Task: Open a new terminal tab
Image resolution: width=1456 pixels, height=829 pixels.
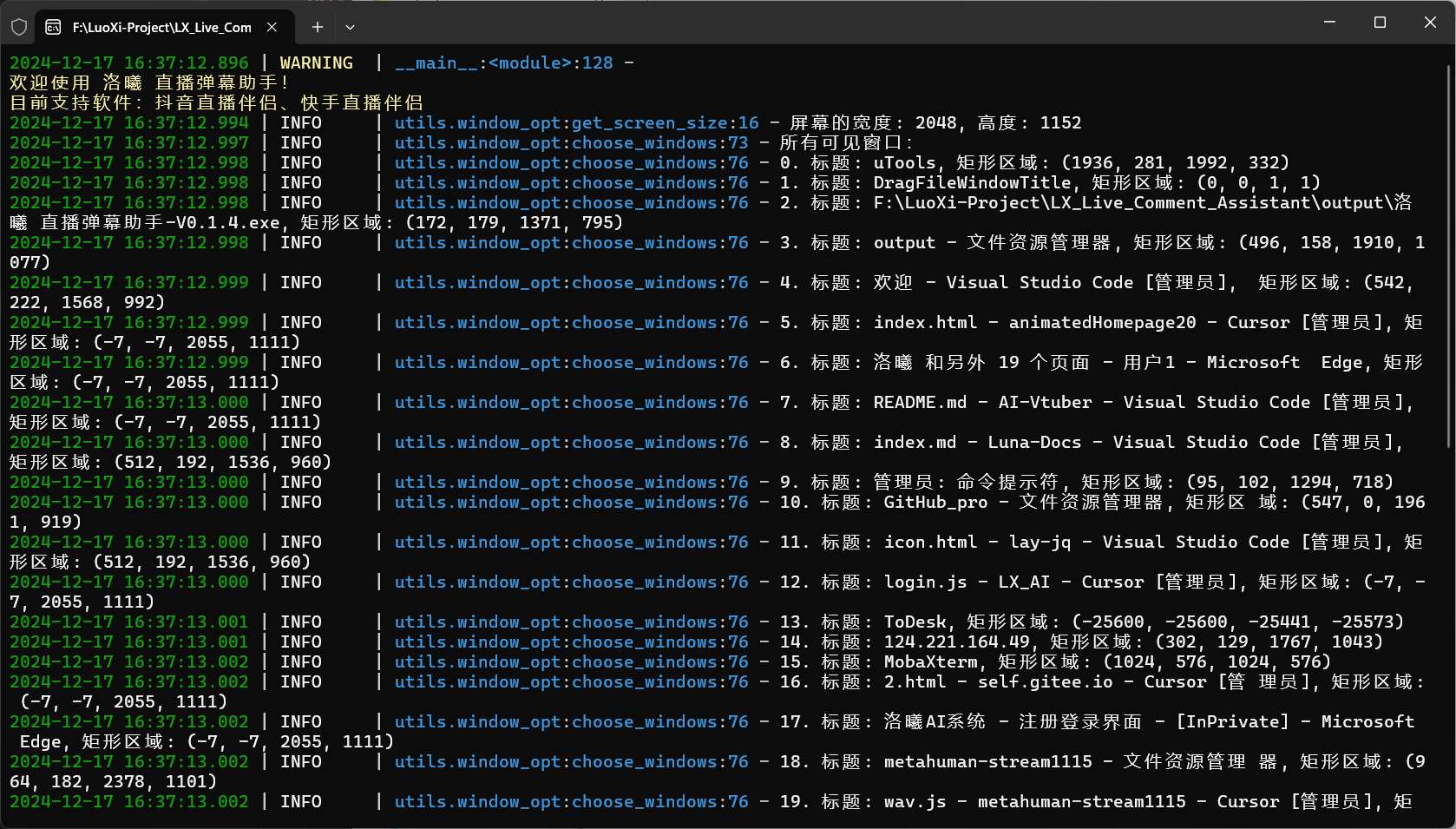Action: click(318, 27)
